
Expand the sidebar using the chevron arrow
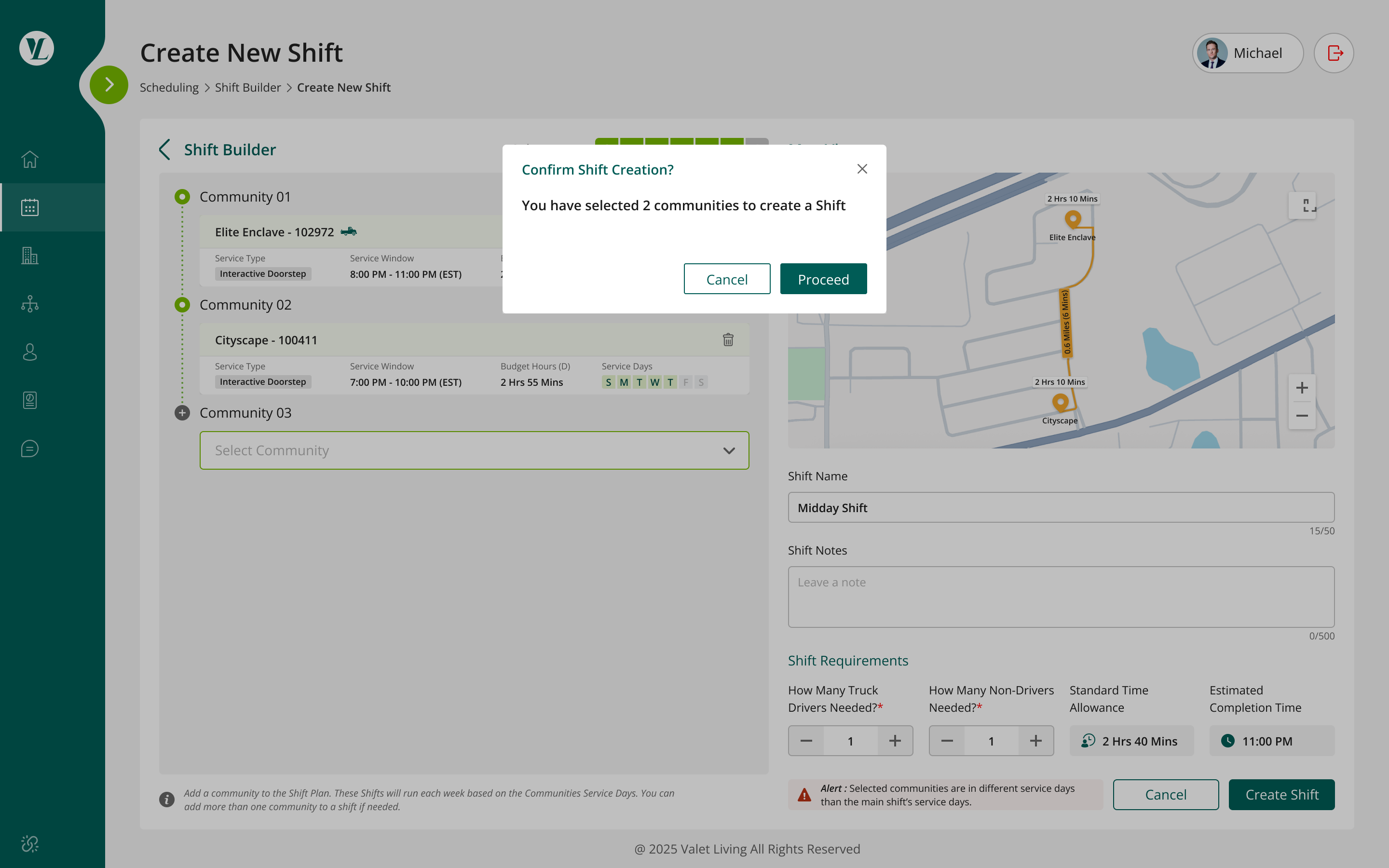[x=109, y=84]
